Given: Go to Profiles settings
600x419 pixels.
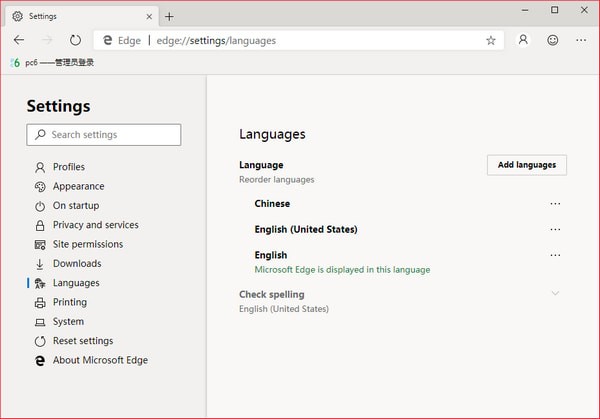Looking at the screenshot, I should click(68, 167).
